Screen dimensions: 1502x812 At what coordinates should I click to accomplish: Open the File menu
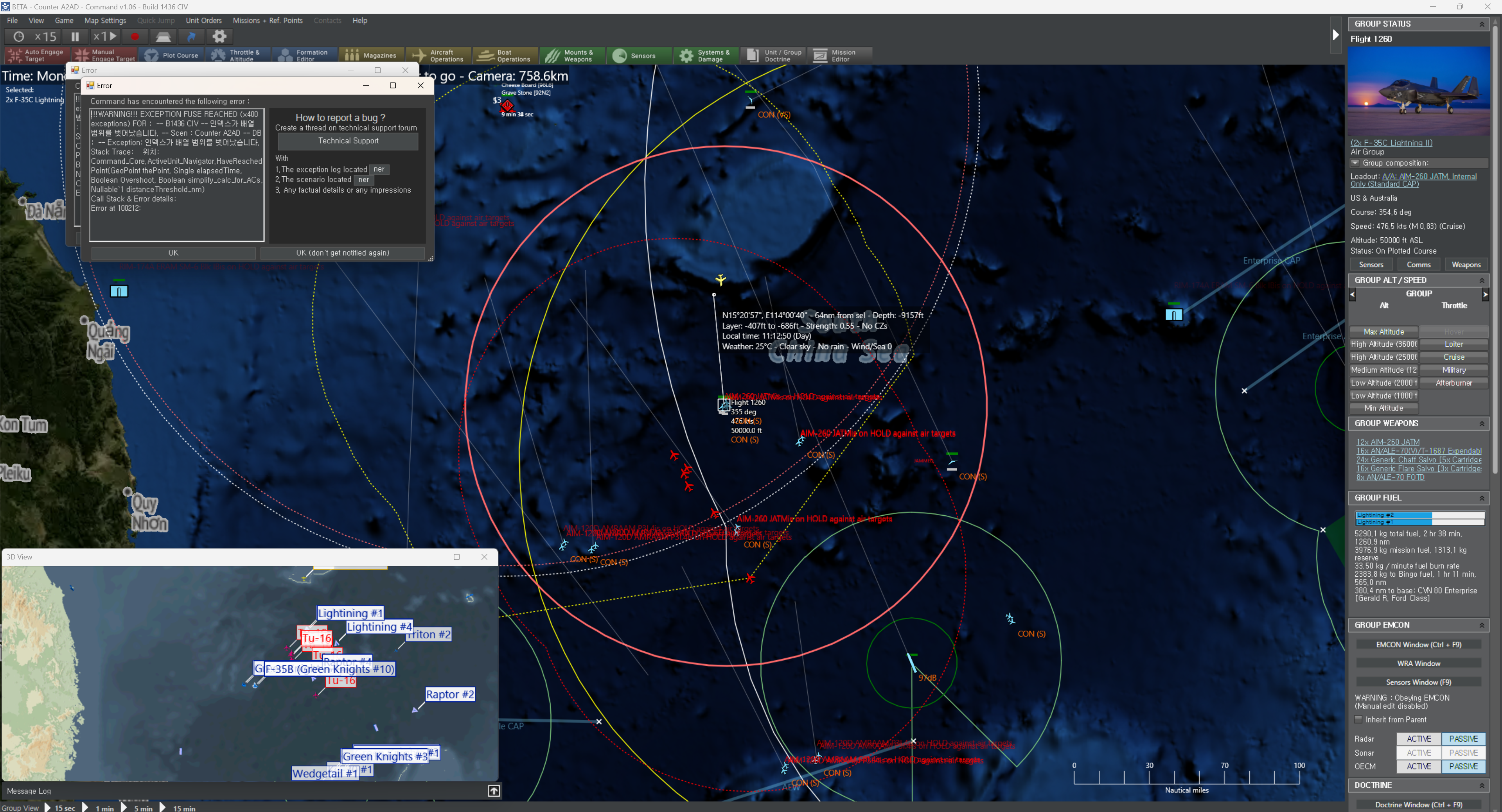[12, 20]
